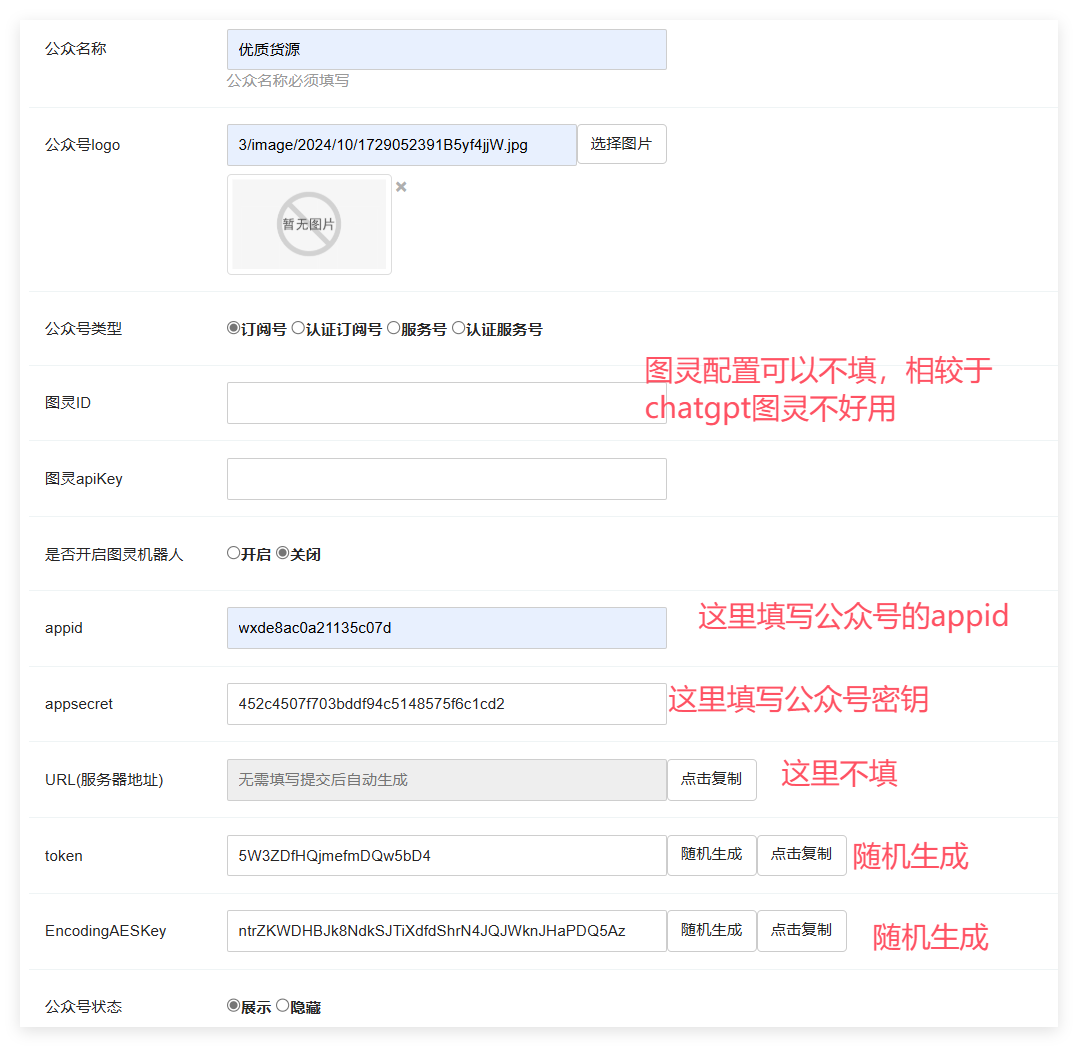This screenshot has height=1047, width=1078.
Task: Set 公众号状态 to 隐藏
Action: tap(283, 1006)
